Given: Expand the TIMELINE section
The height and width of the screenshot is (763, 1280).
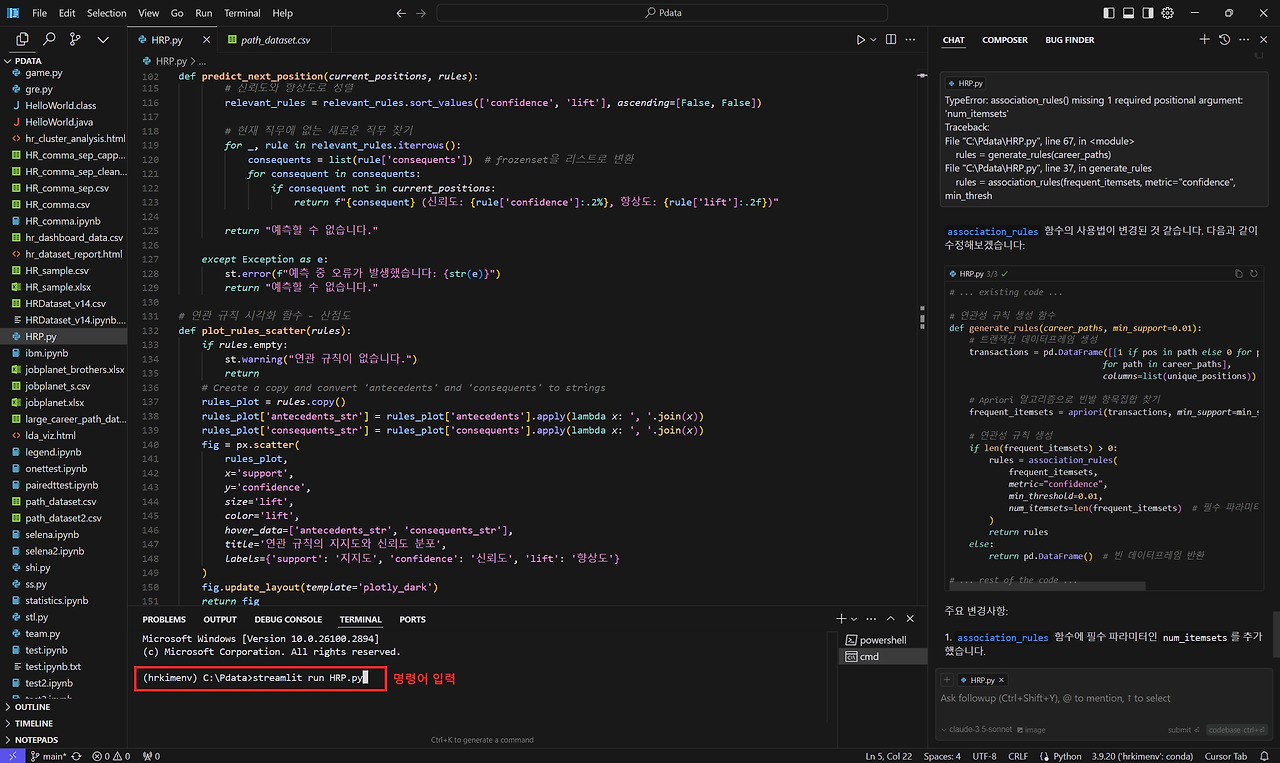Looking at the screenshot, I should [x=64, y=723].
